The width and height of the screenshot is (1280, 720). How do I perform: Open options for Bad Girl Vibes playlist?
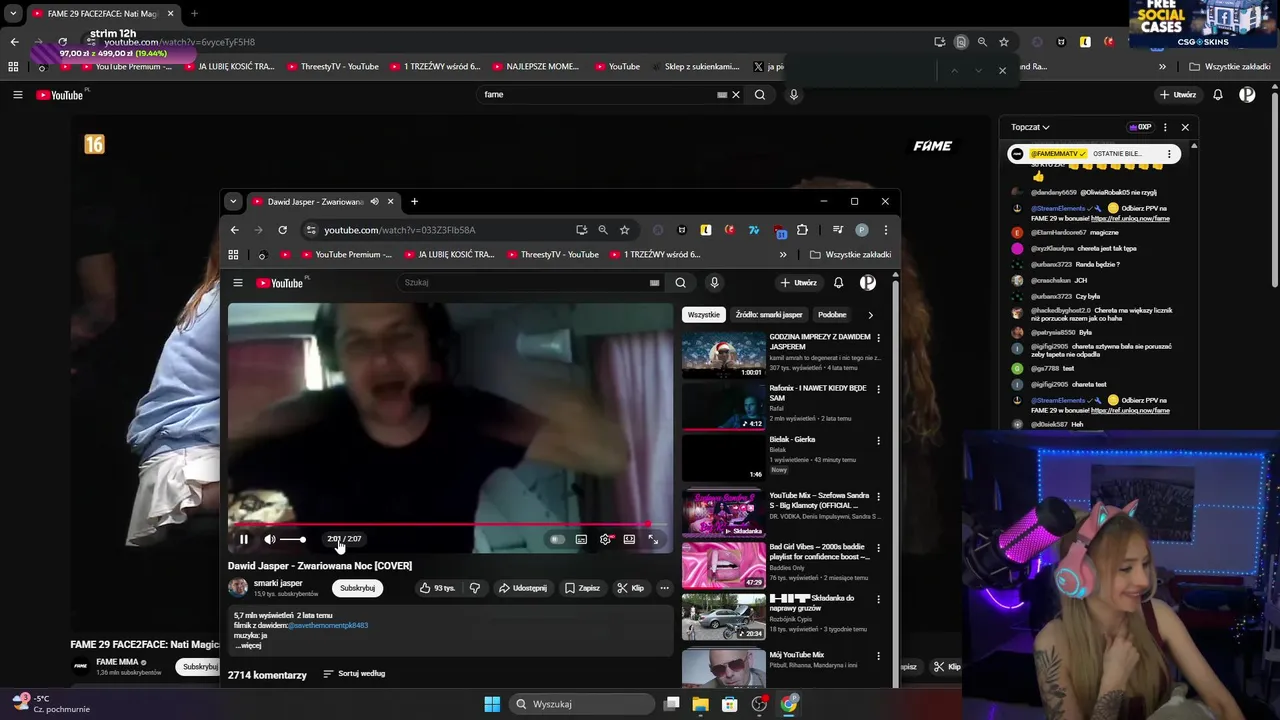pos(879,548)
